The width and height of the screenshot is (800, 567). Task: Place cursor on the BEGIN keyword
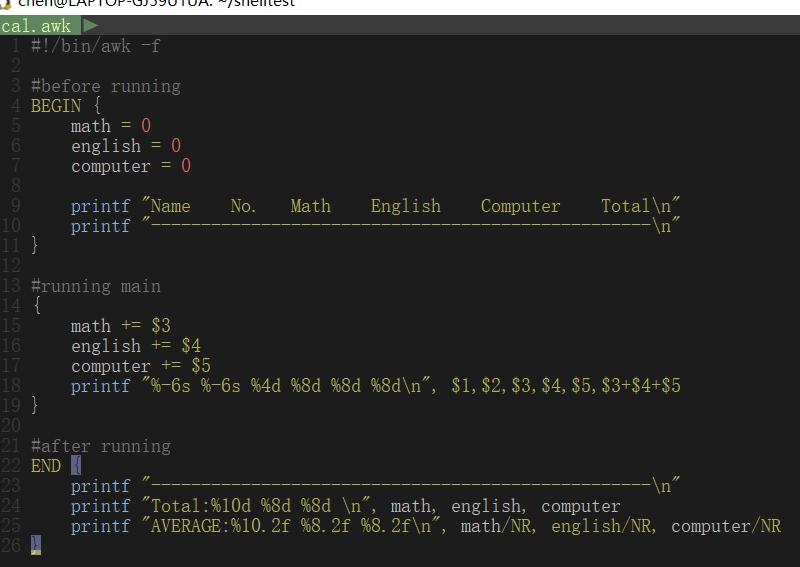[x=56, y=106]
